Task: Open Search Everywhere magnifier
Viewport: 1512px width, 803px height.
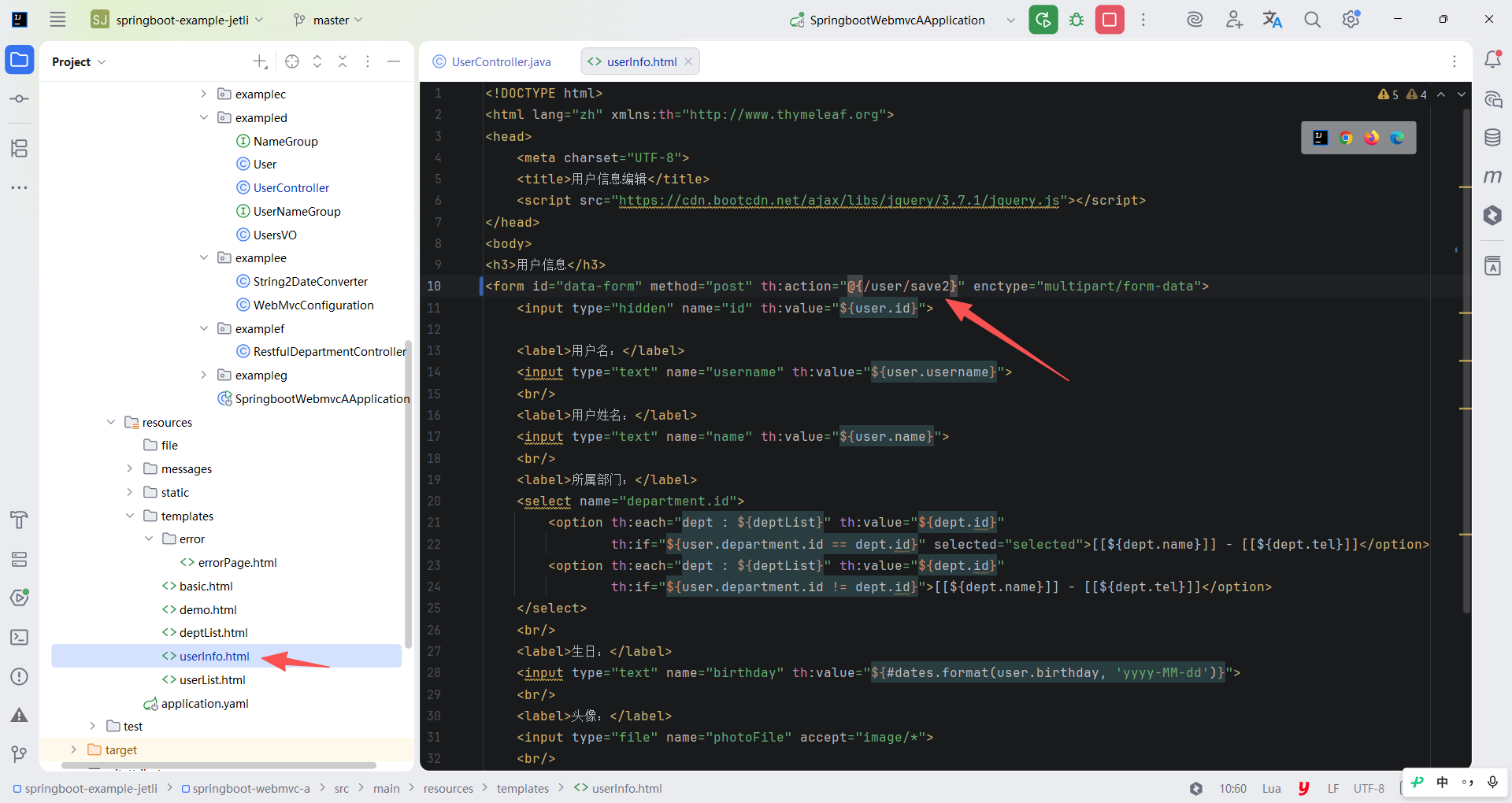Action: click(1312, 20)
